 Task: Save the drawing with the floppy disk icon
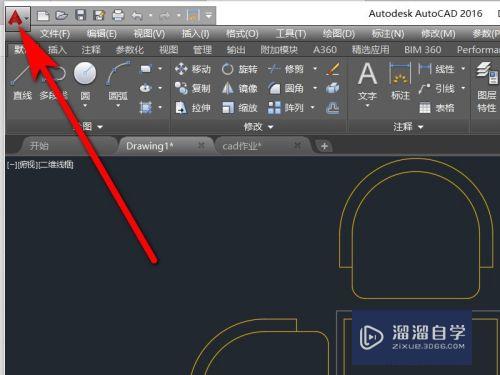(81, 15)
